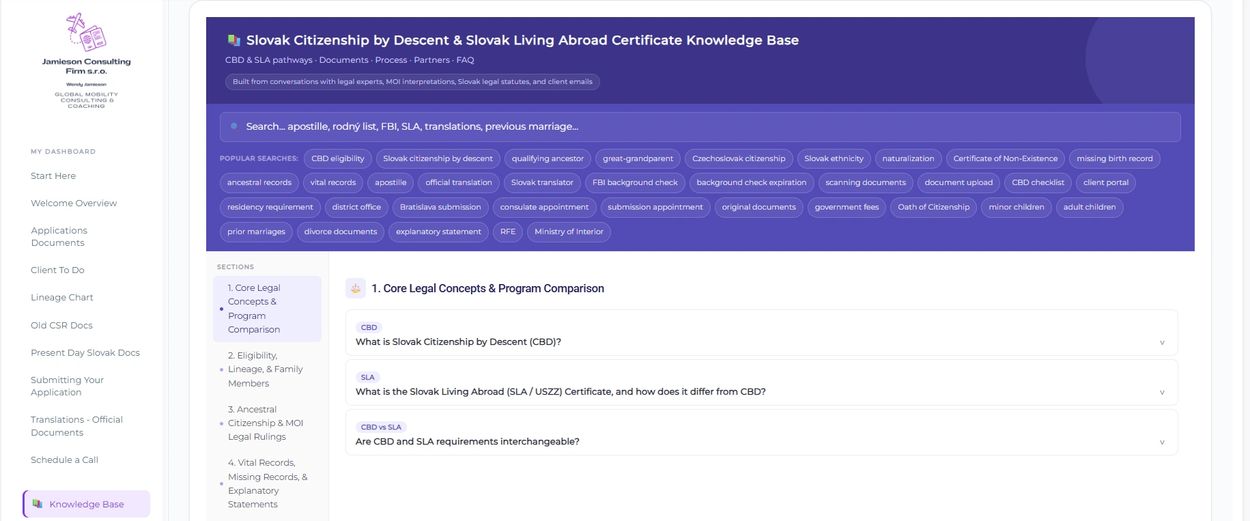Open 'Start Here' in the dashboard sidebar
Screen dimensions: 1250x521
click(x=53, y=176)
